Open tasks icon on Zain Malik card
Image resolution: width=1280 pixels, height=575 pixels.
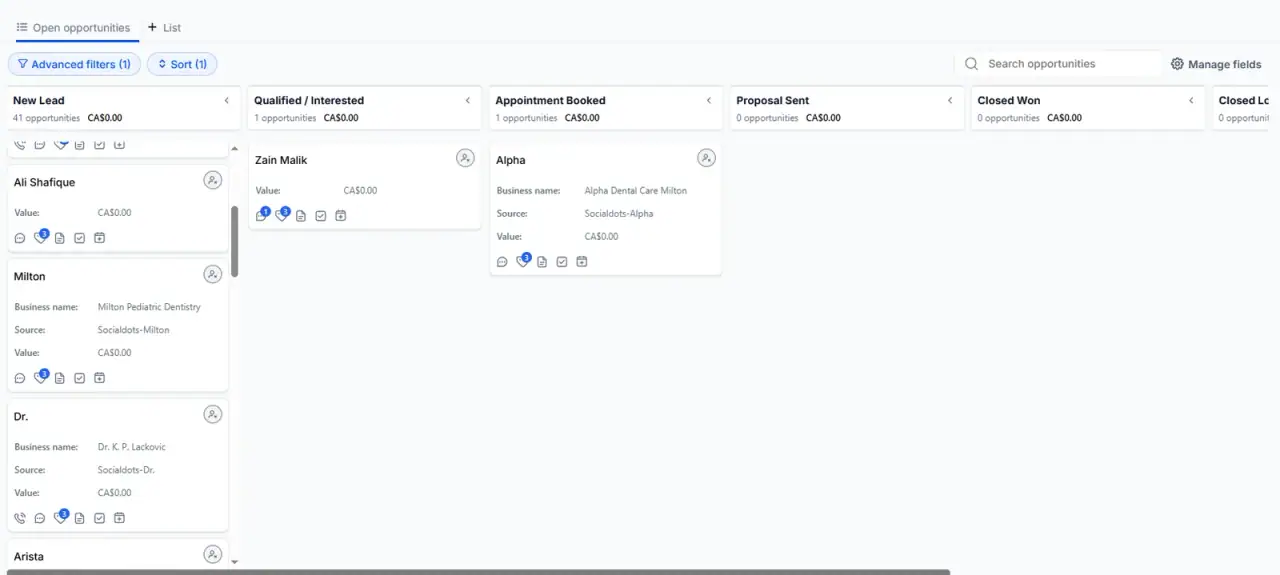(321, 216)
